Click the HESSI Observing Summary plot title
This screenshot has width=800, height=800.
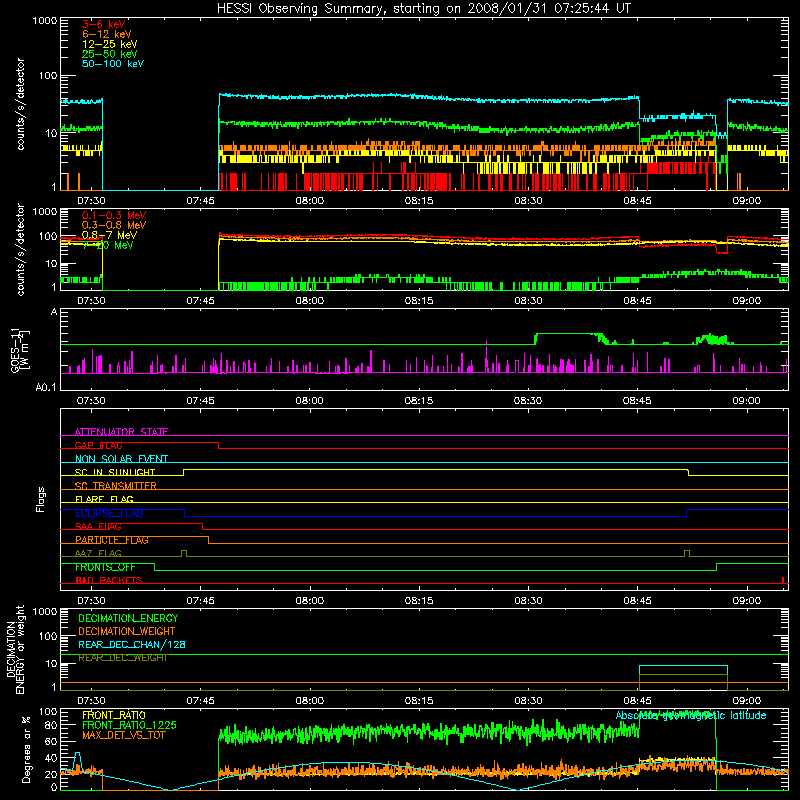coord(423,9)
